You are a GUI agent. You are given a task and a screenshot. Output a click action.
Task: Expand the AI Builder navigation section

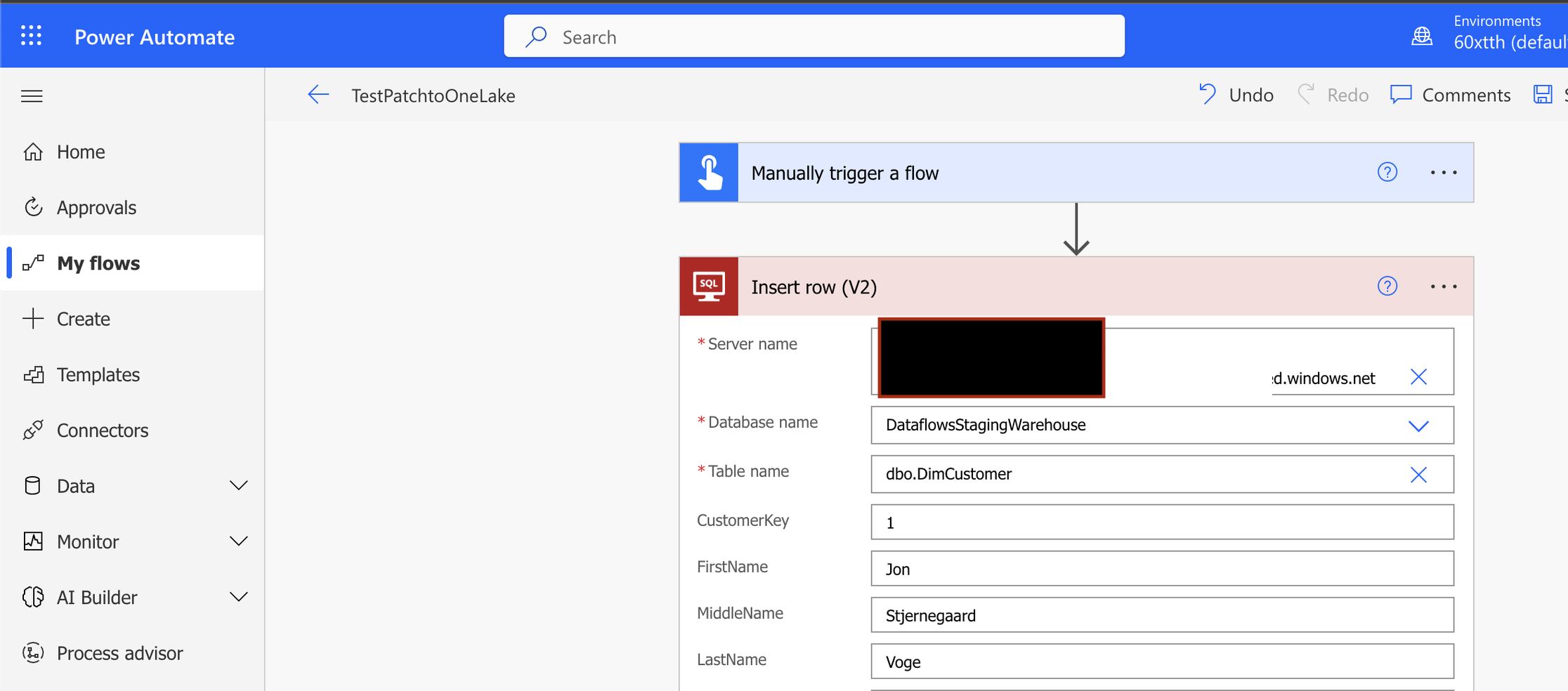[239, 597]
